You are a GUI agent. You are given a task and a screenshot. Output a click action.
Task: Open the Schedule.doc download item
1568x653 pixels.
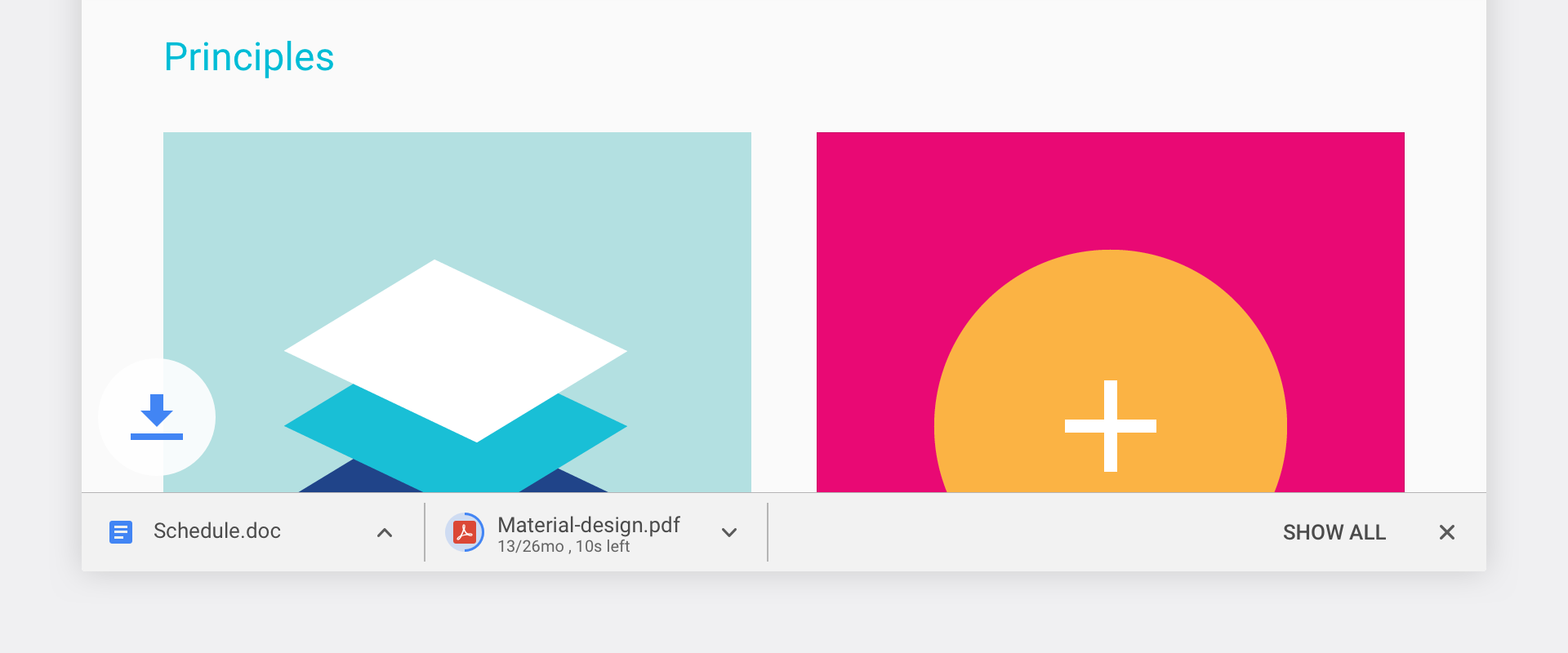pos(217,531)
